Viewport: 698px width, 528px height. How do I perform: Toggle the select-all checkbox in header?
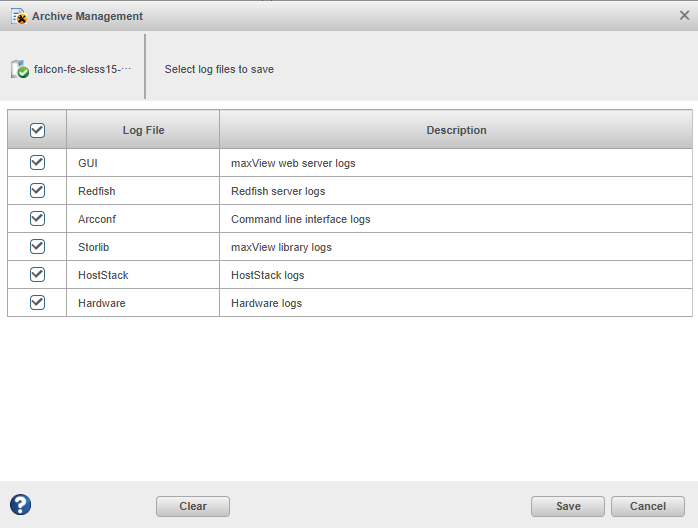click(x=37, y=130)
